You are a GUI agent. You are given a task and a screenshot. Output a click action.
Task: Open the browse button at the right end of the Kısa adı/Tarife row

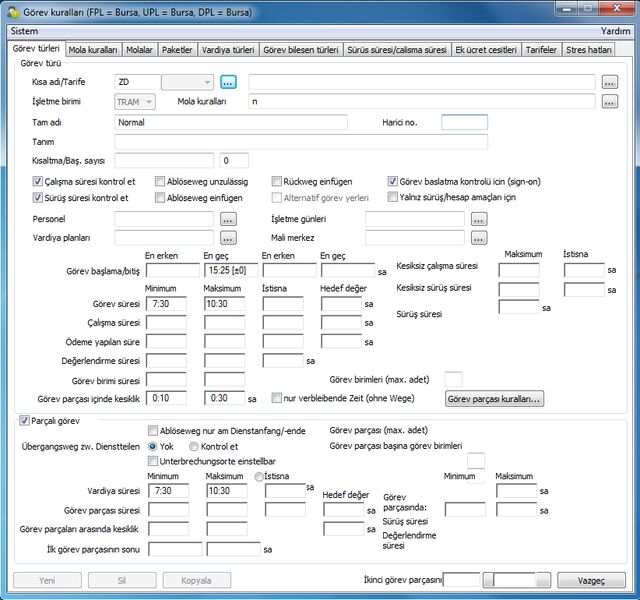(609, 82)
